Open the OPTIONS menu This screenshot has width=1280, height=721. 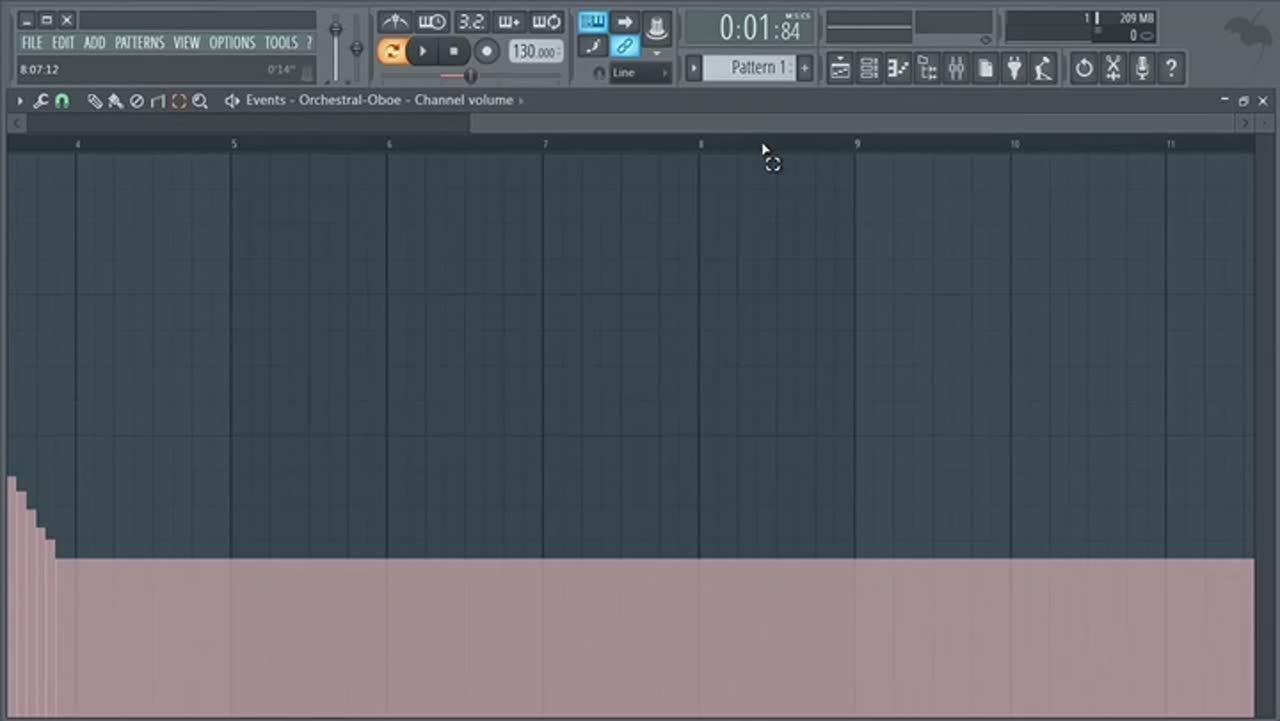click(x=232, y=43)
